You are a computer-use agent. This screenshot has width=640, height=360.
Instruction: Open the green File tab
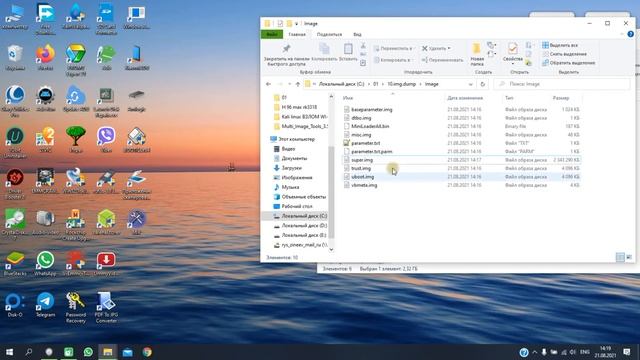[271, 34]
